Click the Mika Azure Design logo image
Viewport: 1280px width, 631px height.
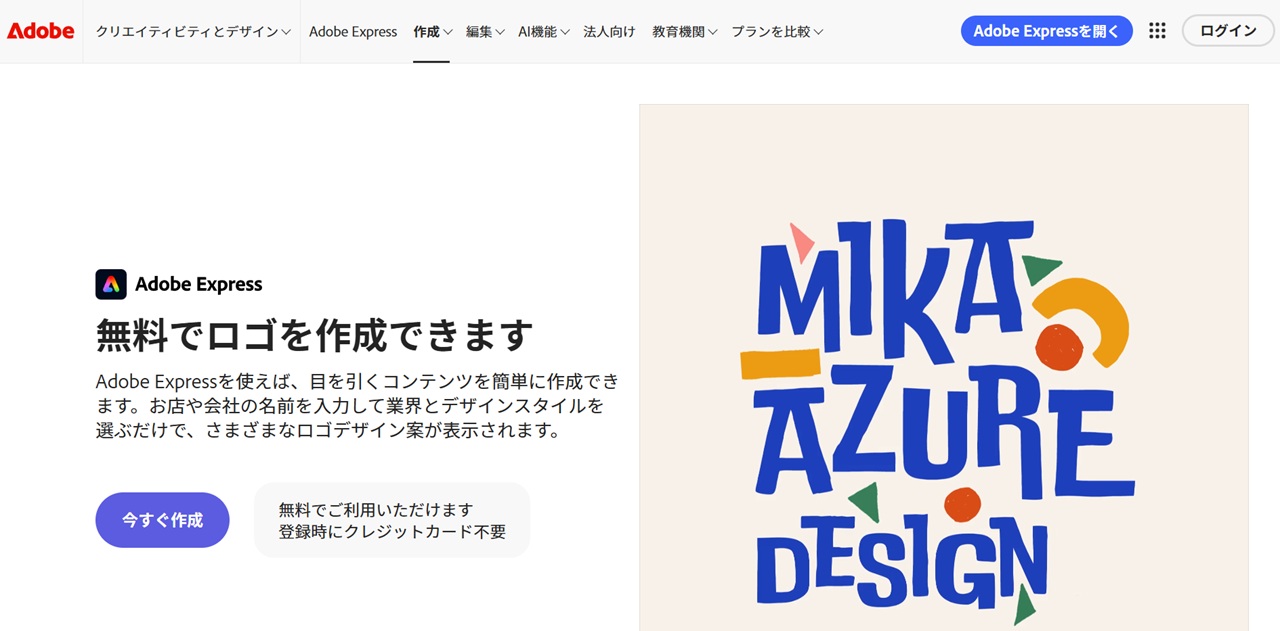(944, 367)
